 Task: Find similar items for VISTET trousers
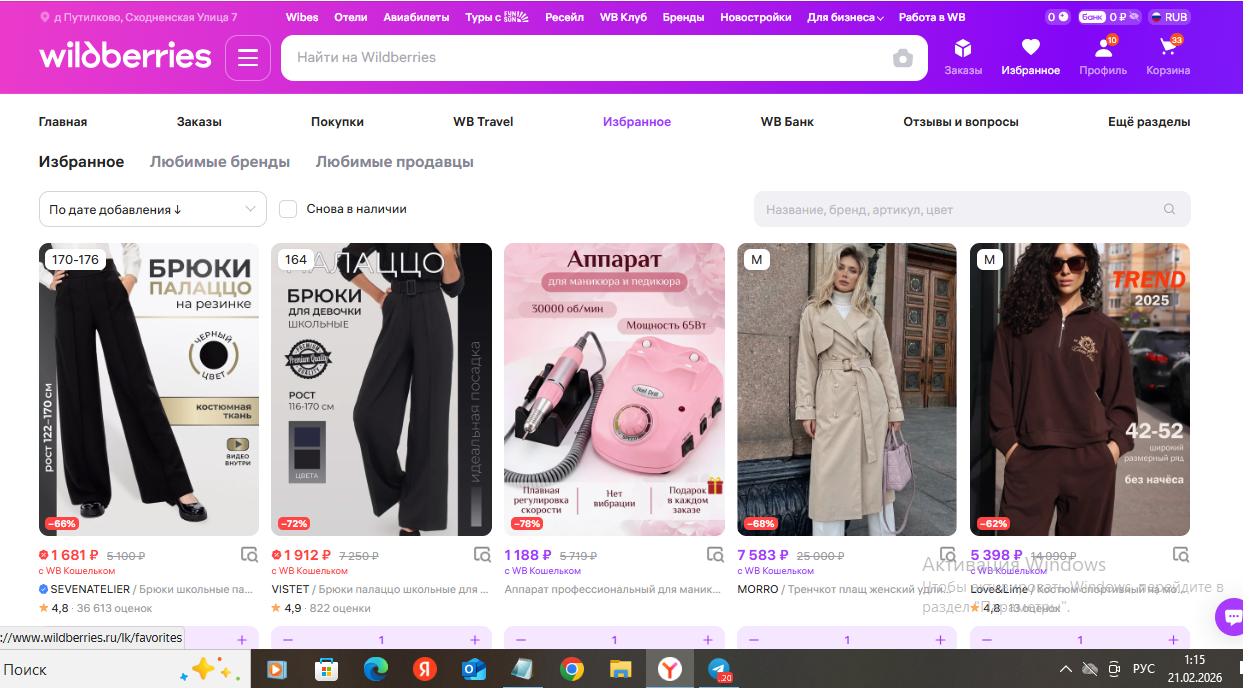[x=482, y=554]
